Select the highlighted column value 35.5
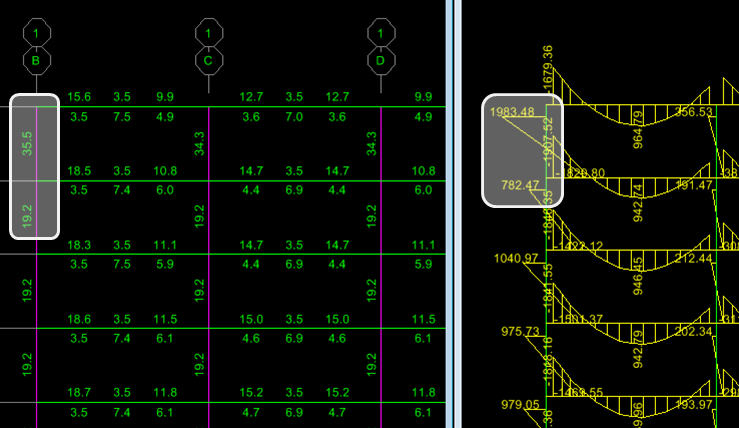The image size is (739, 428). [x=26, y=143]
